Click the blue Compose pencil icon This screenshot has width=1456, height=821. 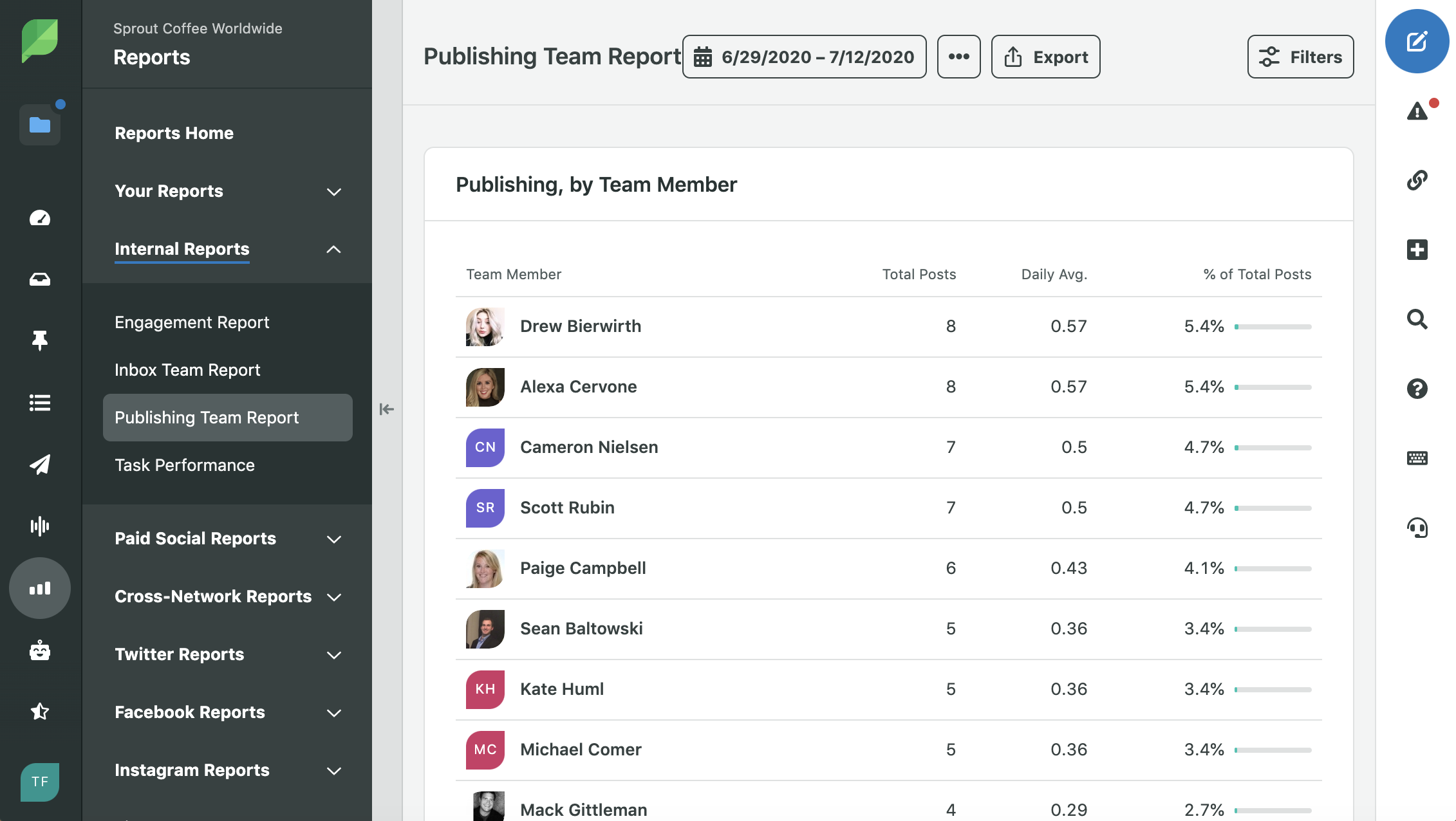pos(1417,42)
